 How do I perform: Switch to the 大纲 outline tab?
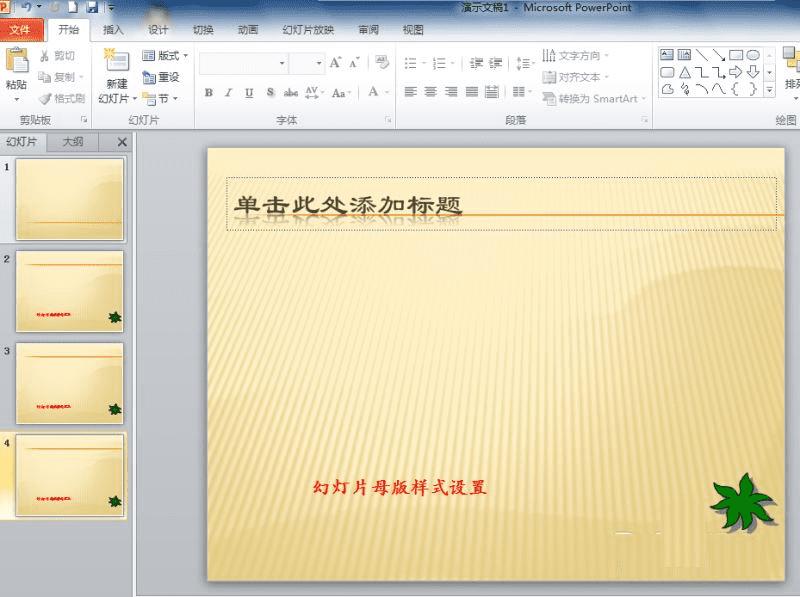pyautogui.click(x=73, y=142)
